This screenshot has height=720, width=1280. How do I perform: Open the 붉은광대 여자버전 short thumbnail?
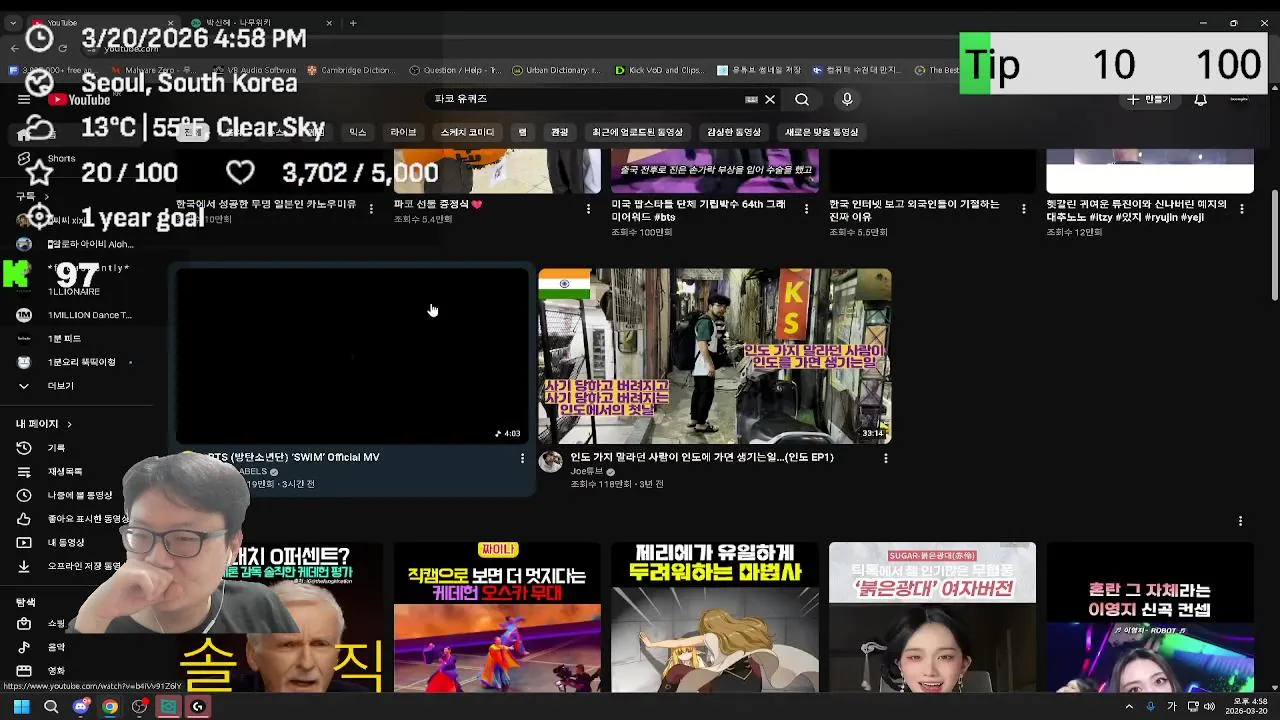932,617
